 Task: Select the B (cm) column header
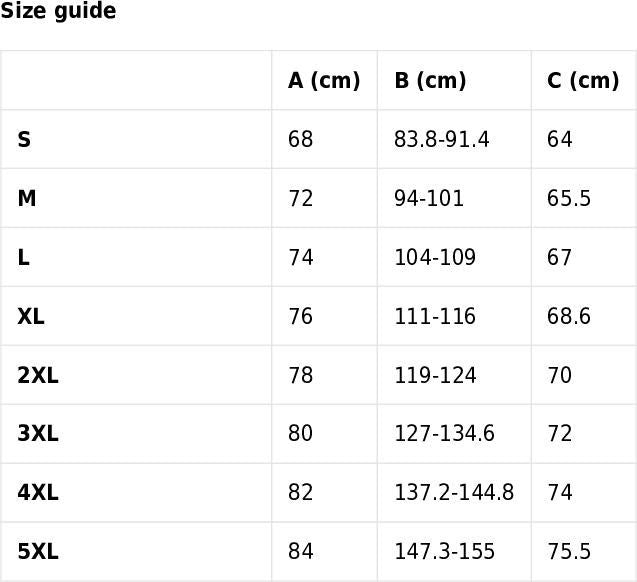(430, 81)
